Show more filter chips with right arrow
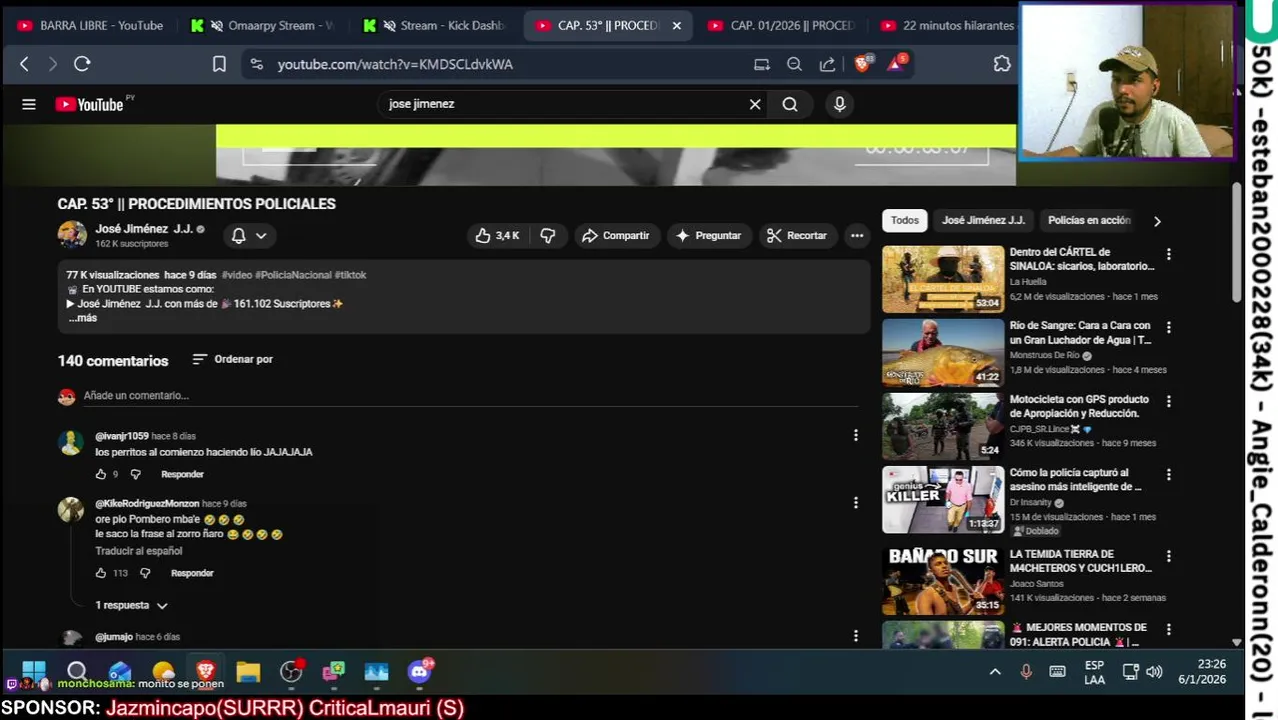1278x720 pixels. point(1157,221)
